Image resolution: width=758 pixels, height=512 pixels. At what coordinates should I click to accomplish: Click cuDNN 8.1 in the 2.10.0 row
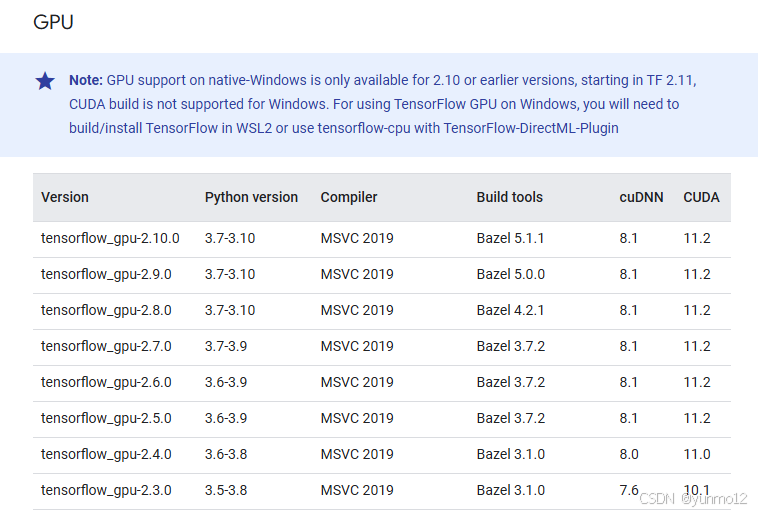coord(628,238)
